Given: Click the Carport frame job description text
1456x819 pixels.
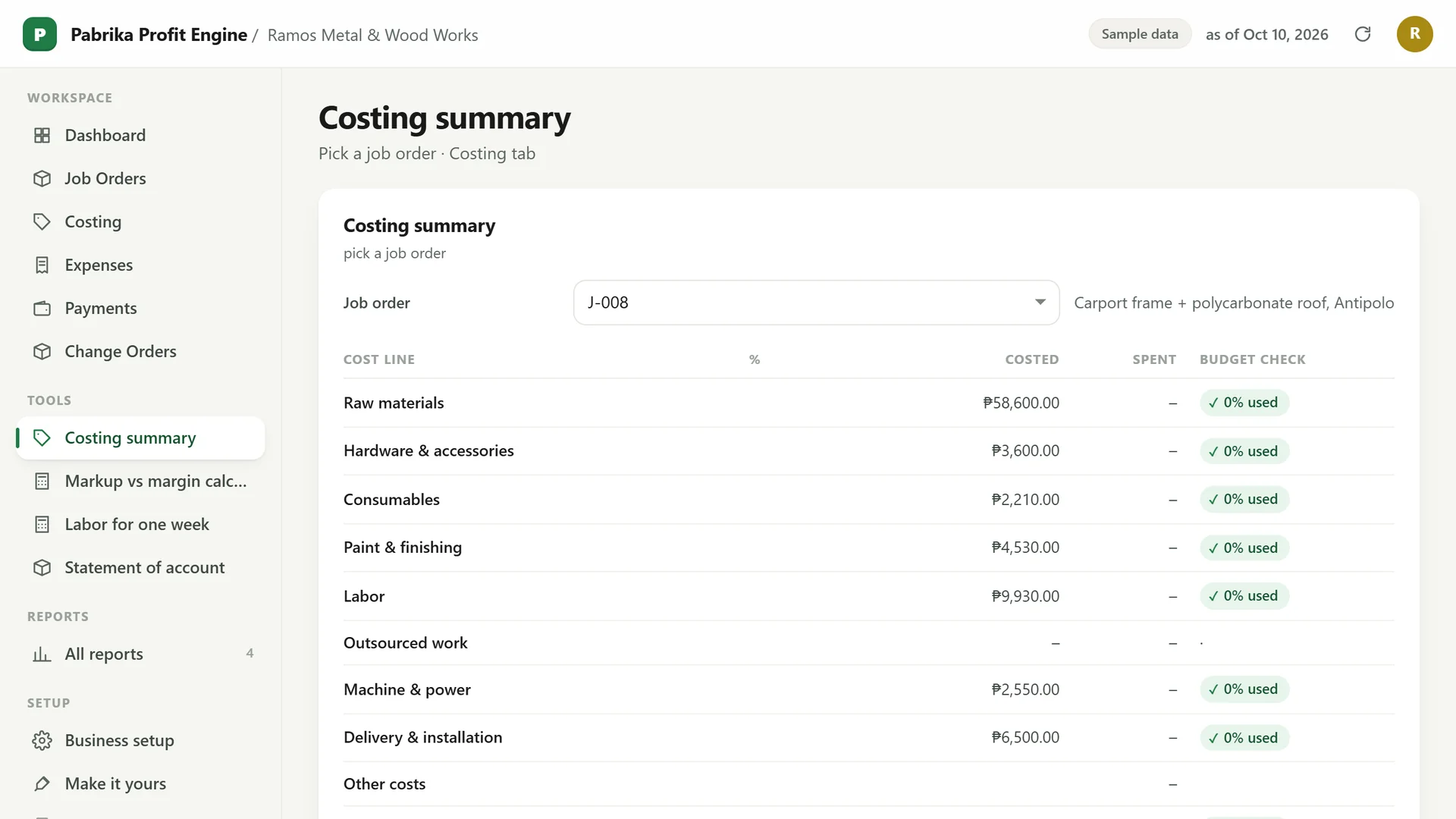Looking at the screenshot, I should coord(1234,303).
